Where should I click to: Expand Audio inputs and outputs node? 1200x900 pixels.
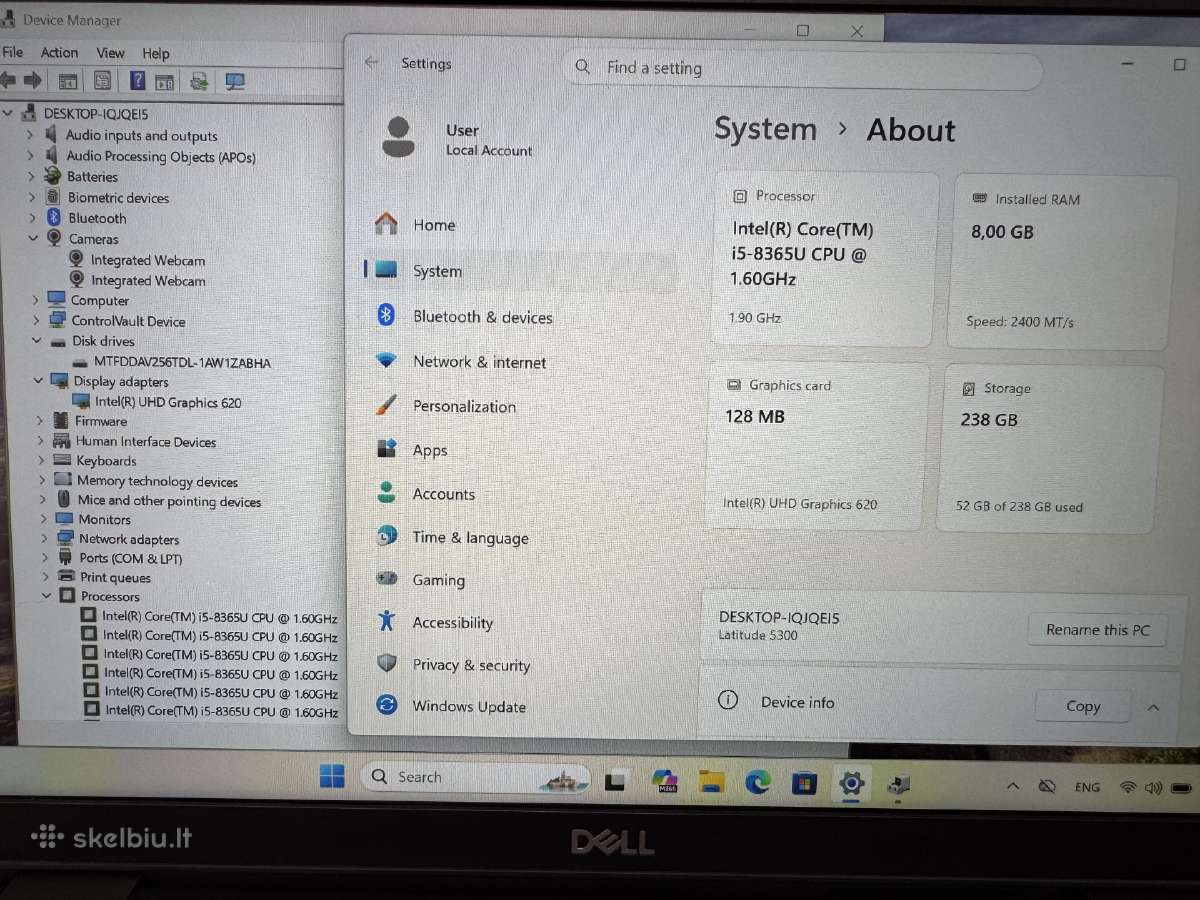30,135
